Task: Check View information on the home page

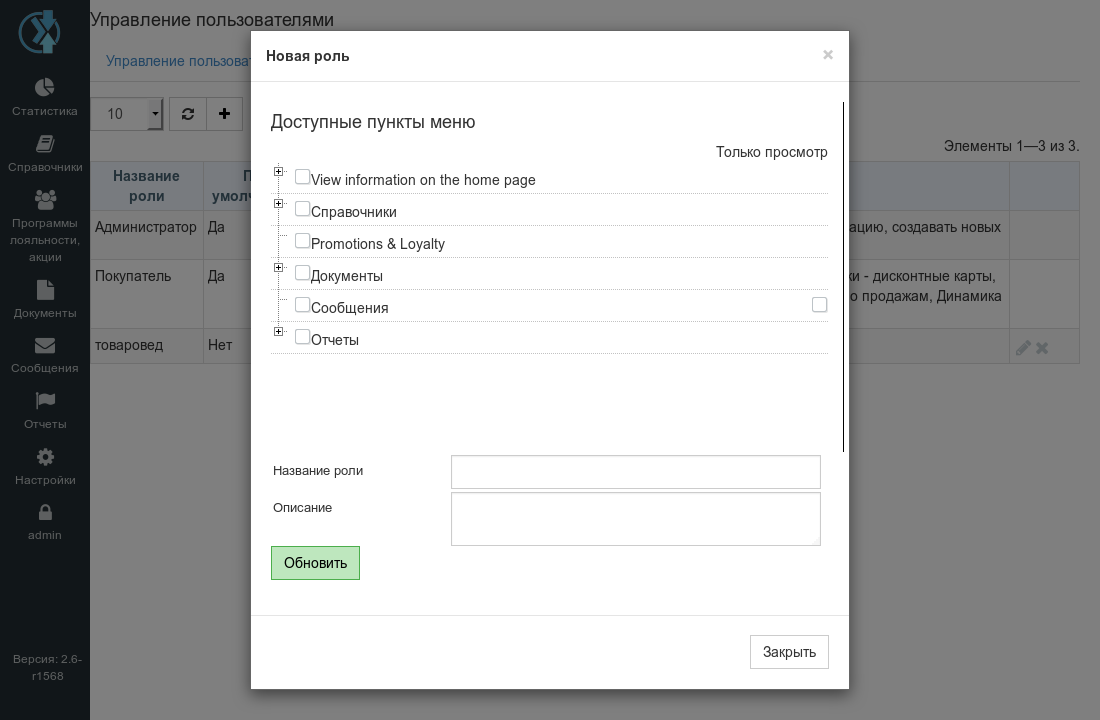Action: pos(302,177)
